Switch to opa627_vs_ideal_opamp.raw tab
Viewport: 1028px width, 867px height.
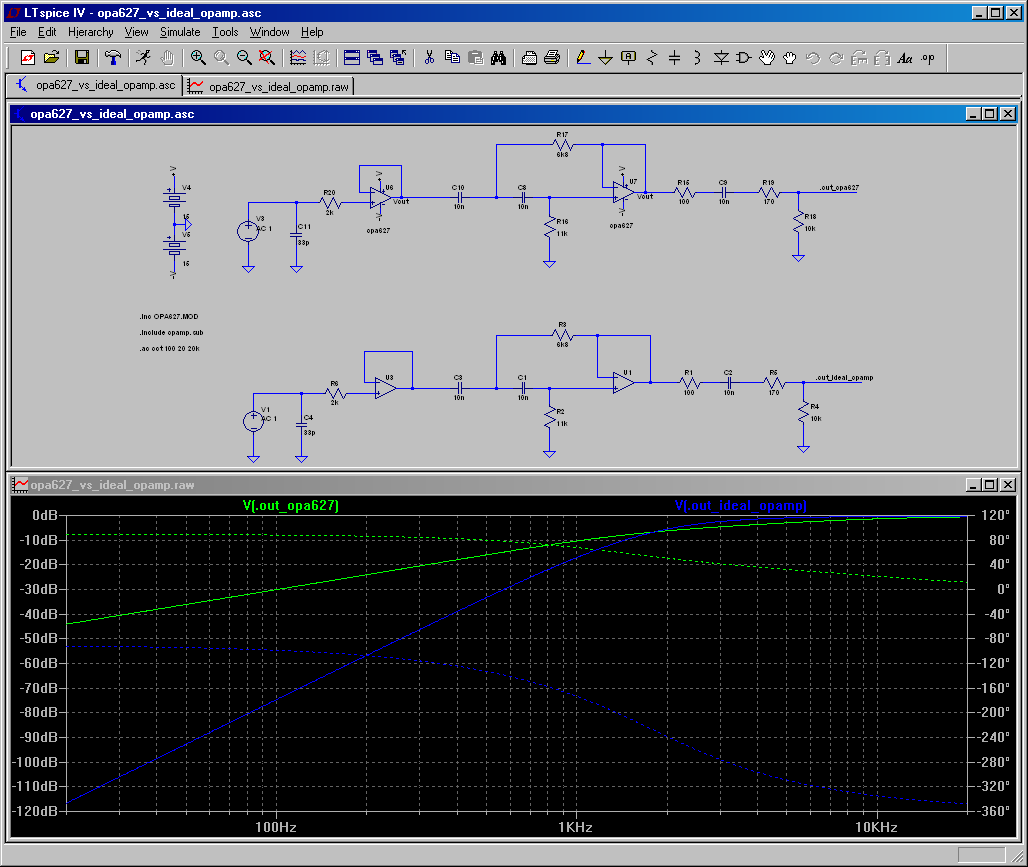pyautogui.click(x=269, y=87)
